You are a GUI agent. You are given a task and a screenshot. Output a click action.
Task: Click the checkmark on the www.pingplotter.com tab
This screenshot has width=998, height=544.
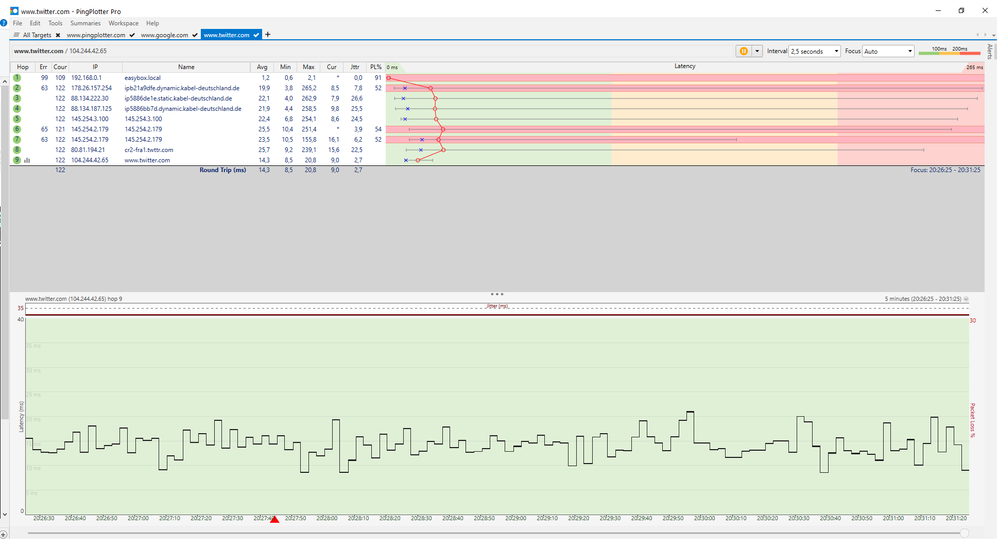pyautogui.click(x=132, y=35)
